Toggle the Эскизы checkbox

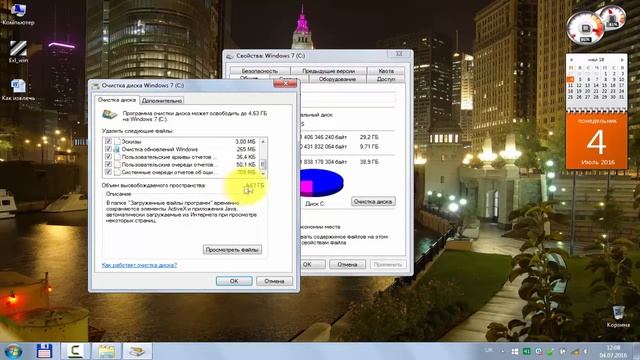coord(108,141)
